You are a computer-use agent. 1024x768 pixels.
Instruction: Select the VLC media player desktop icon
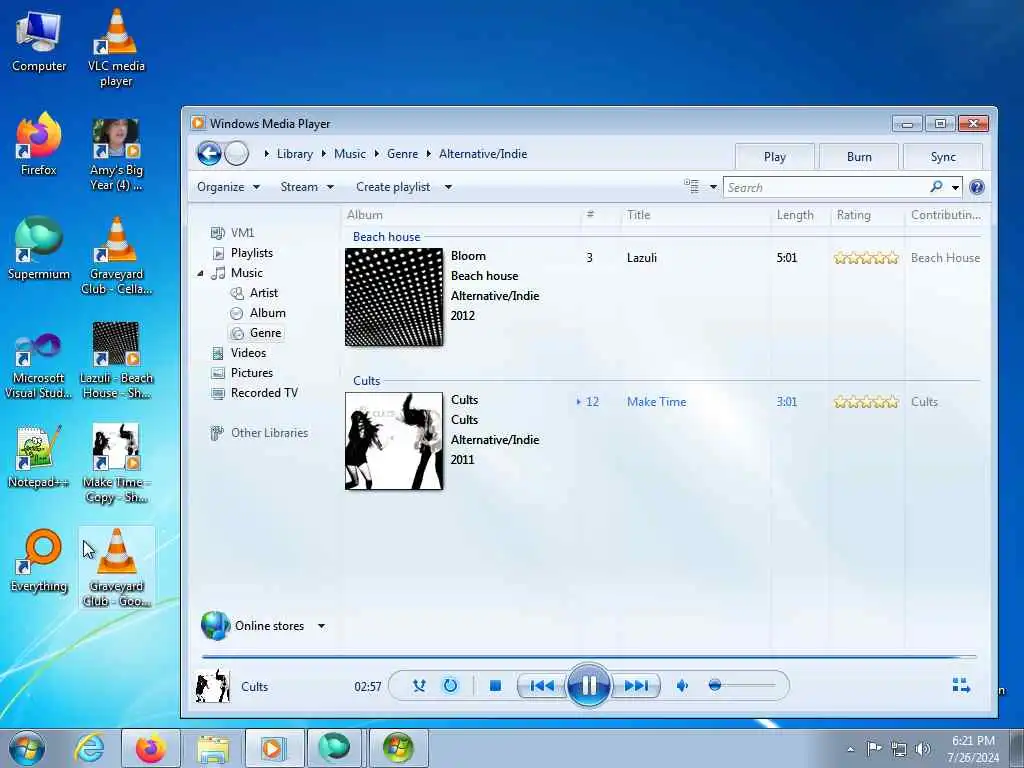tap(116, 47)
